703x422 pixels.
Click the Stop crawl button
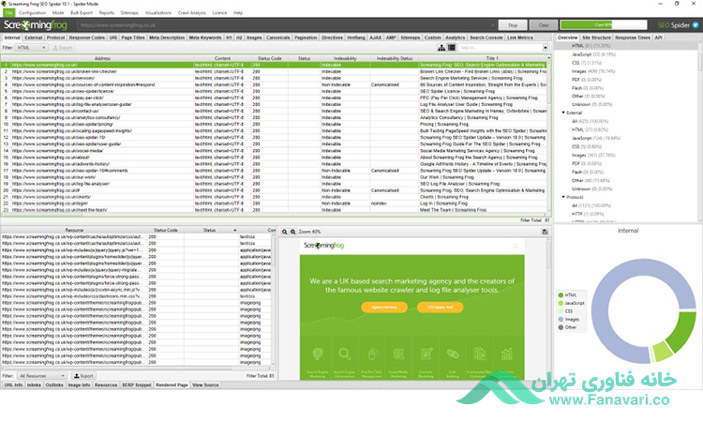click(512, 25)
